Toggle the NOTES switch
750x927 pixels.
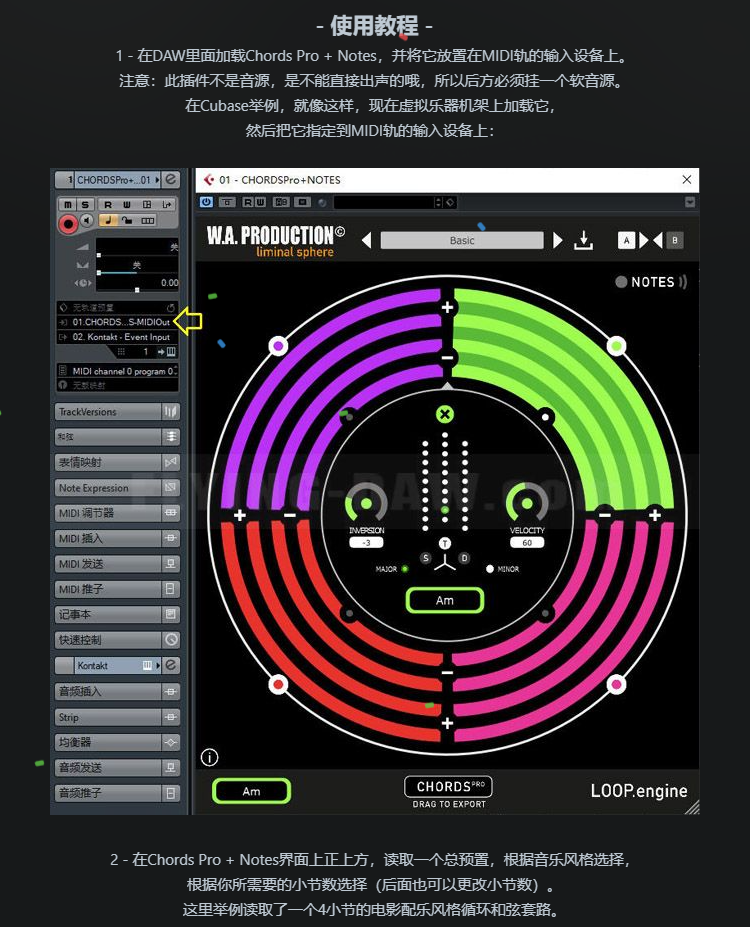621,282
